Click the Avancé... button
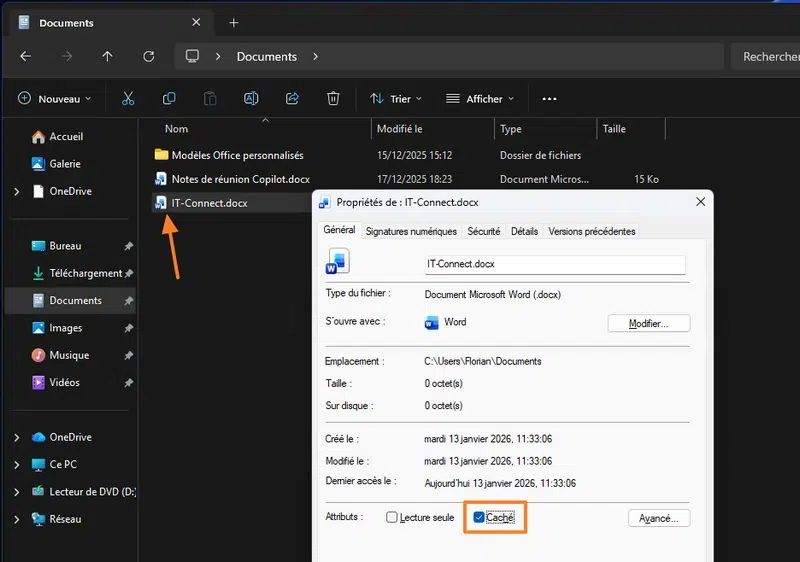 658,518
